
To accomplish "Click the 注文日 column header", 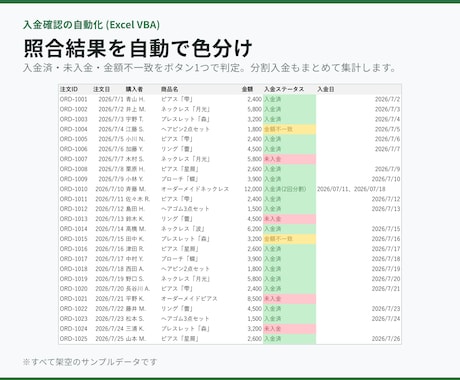I will tap(102, 89).
